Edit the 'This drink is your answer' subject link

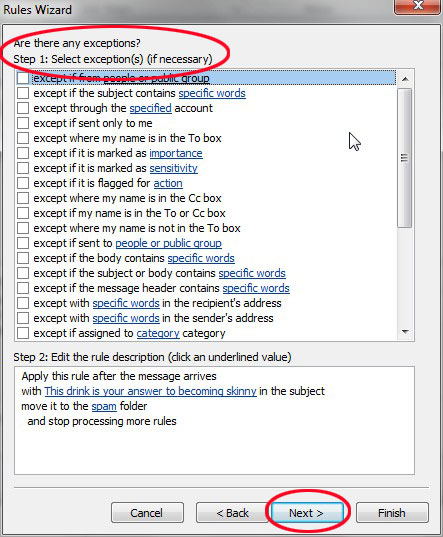tap(150, 391)
